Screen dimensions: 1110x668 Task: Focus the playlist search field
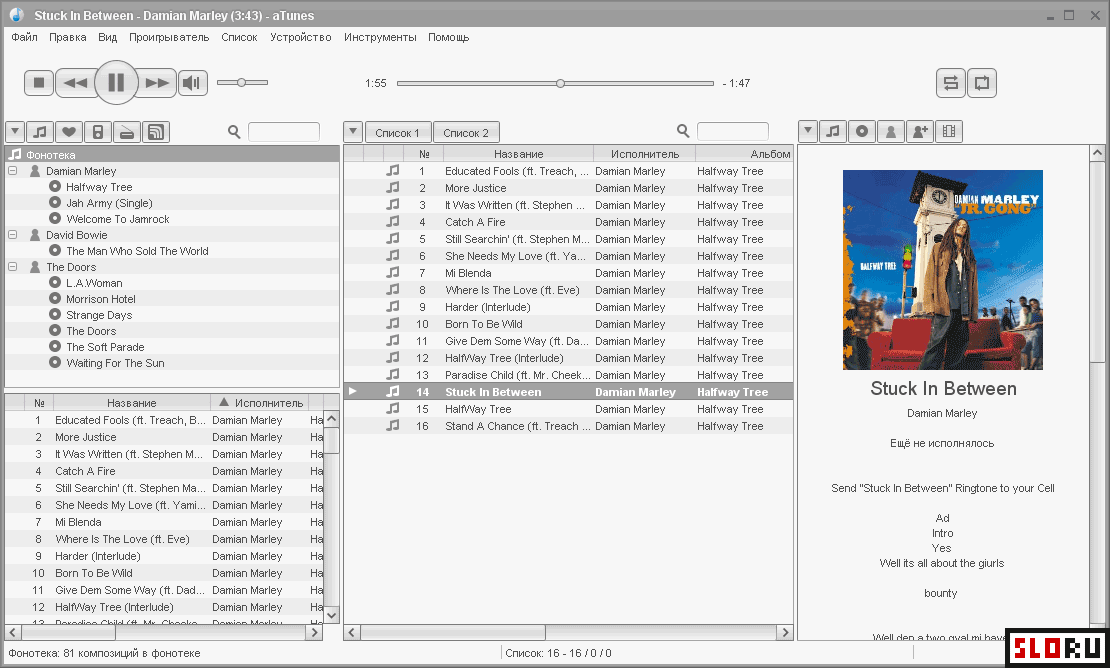coord(733,131)
